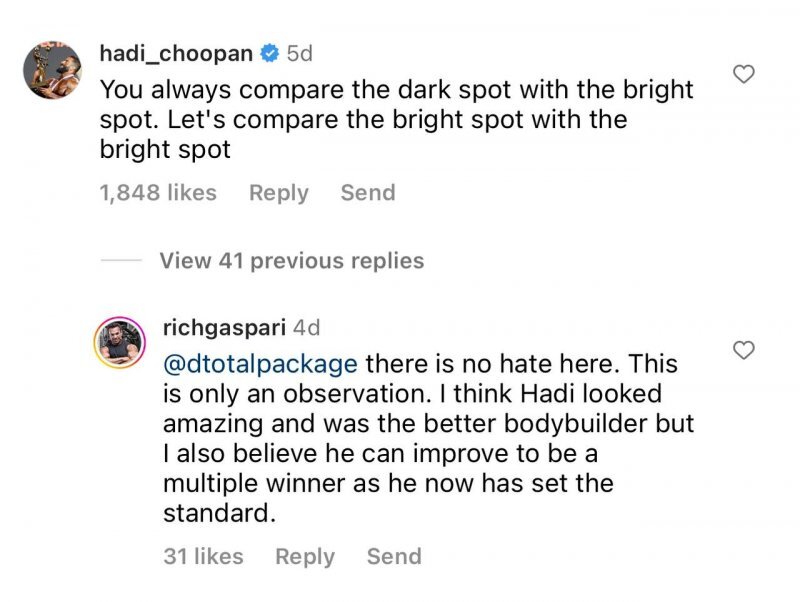Reply to hadi_choopan's comment
This screenshot has height=602, width=800.
coord(279,193)
